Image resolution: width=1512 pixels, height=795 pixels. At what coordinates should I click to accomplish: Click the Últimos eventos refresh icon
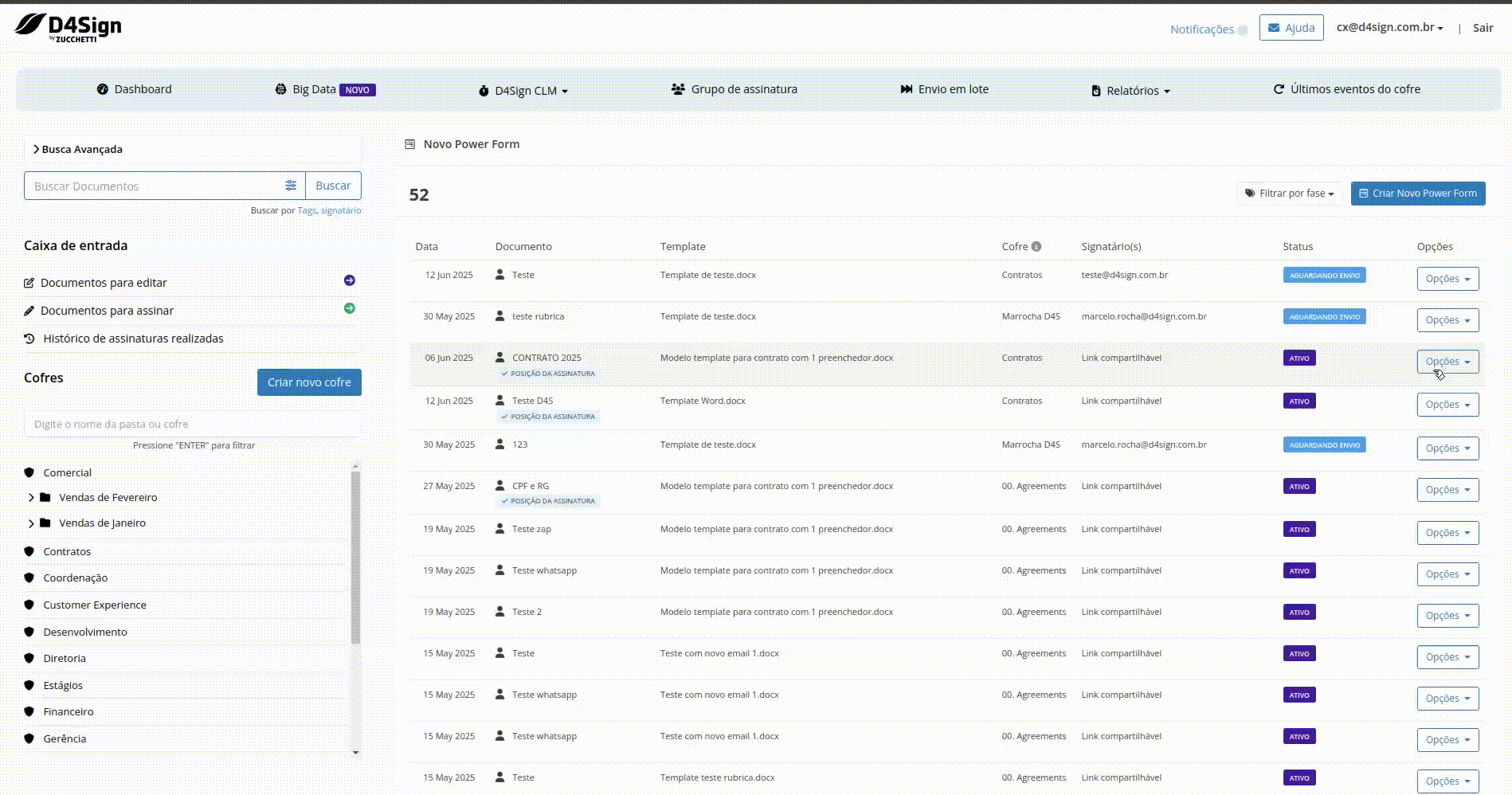click(1279, 89)
